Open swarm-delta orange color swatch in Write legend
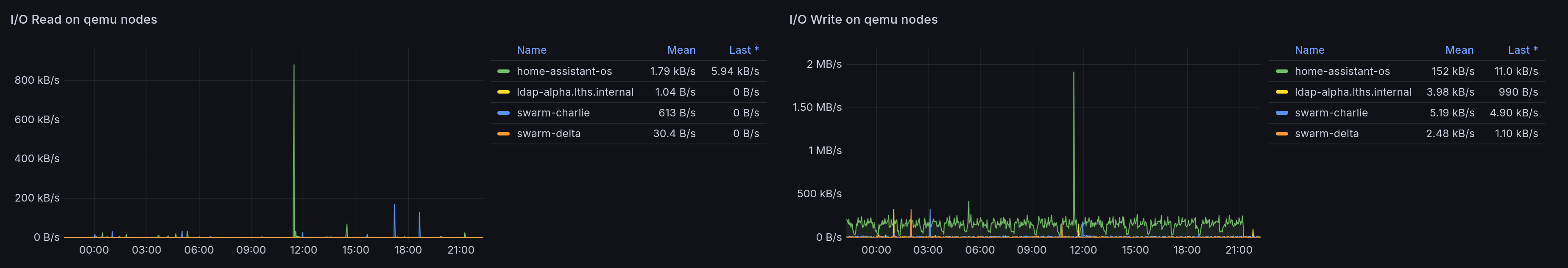The width and height of the screenshot is (1568, 268). coord(1281,133)
